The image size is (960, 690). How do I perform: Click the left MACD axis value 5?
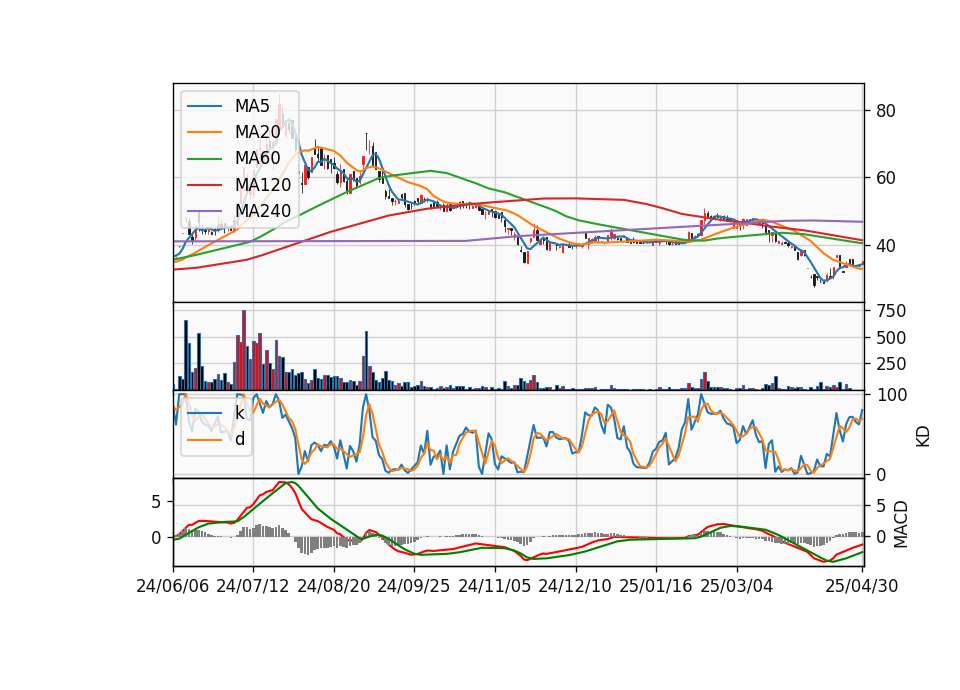(x=156, y=502)
